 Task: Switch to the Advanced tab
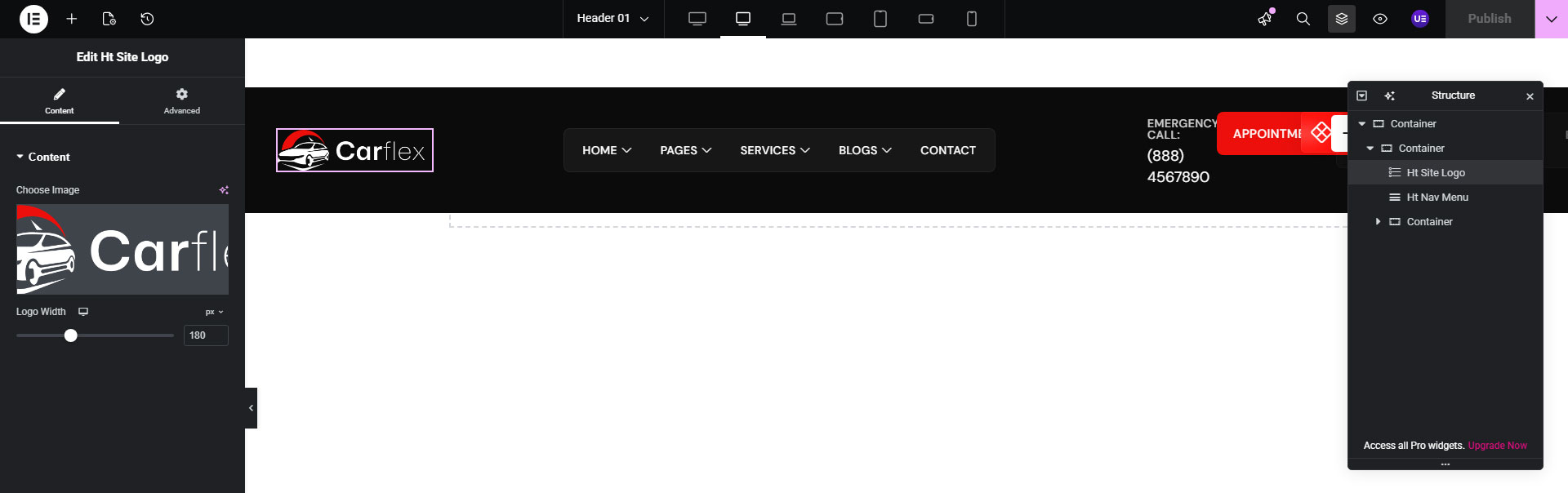coord(181,100)
